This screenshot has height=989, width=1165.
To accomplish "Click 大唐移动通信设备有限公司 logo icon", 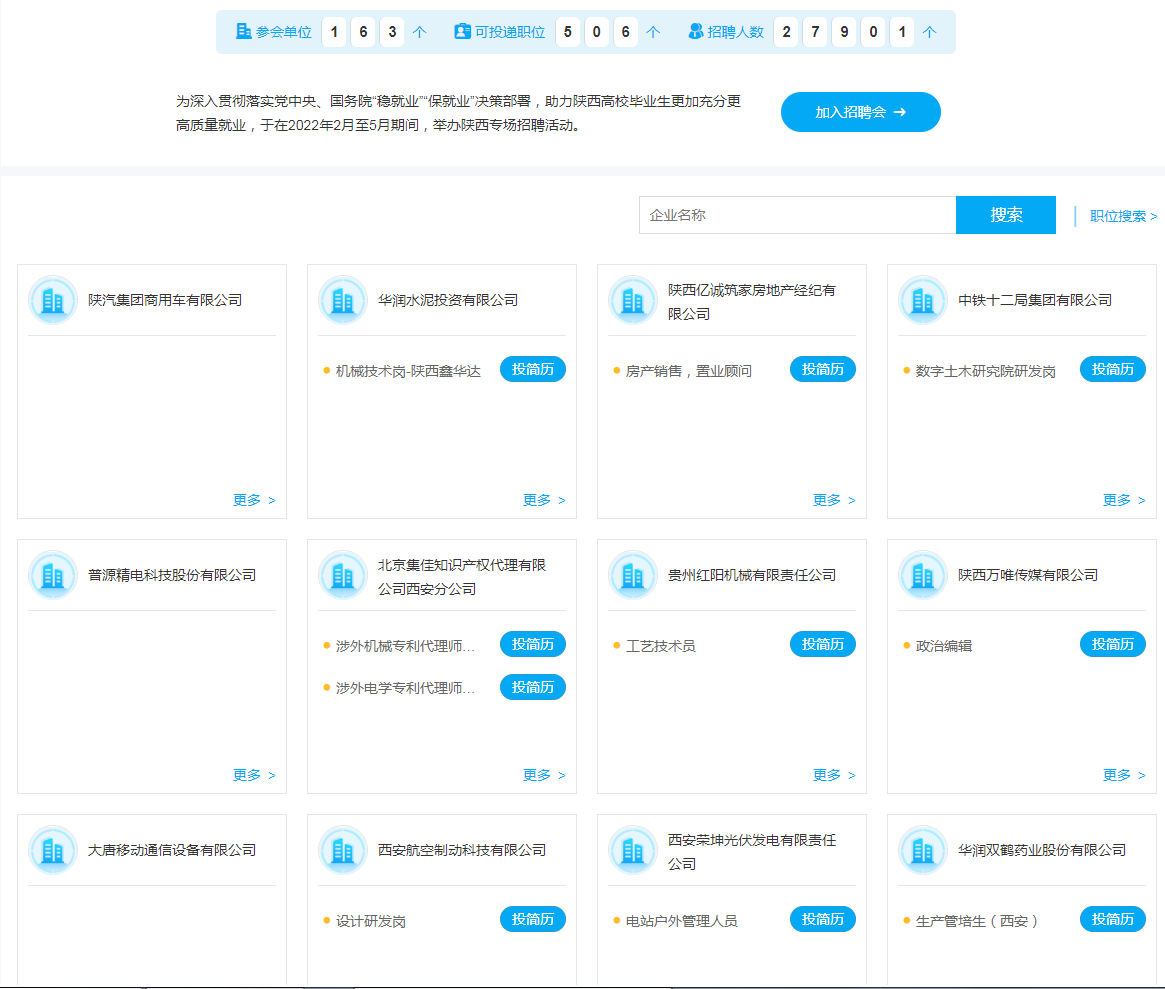I will pos(53,850).
